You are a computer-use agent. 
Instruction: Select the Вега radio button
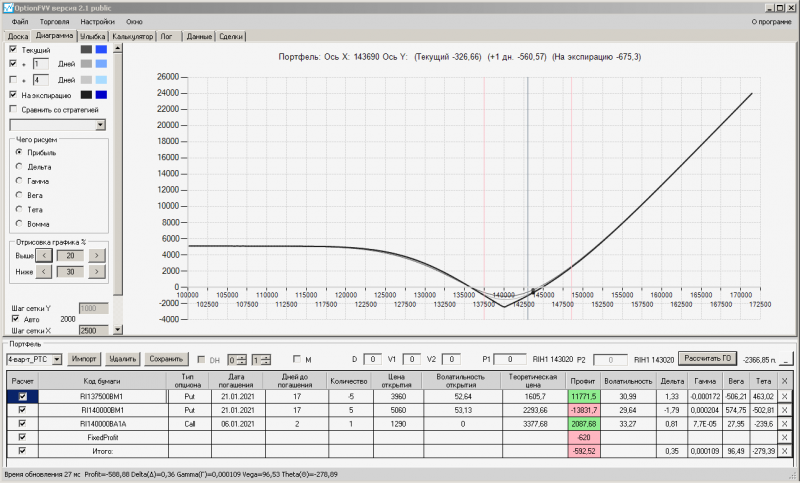19,195
